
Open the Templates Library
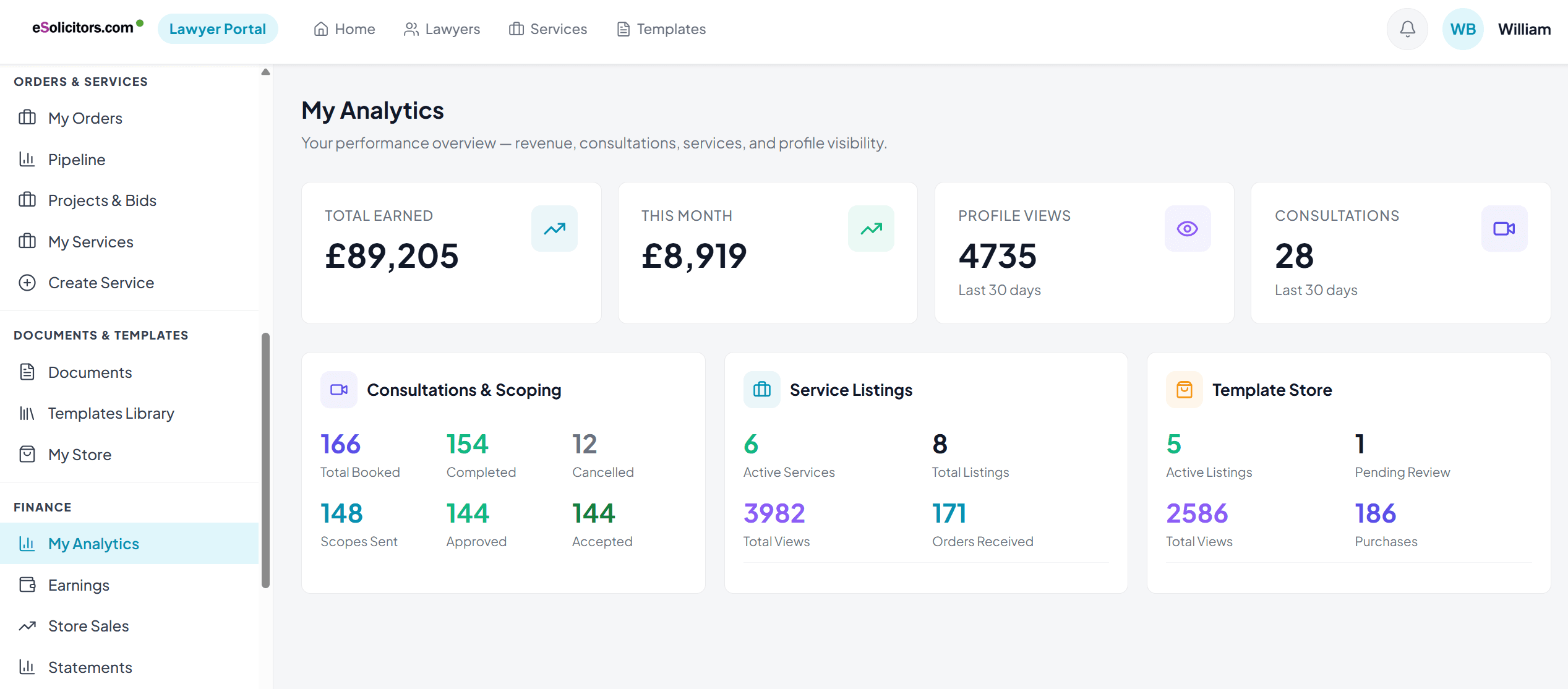(111, 413)
